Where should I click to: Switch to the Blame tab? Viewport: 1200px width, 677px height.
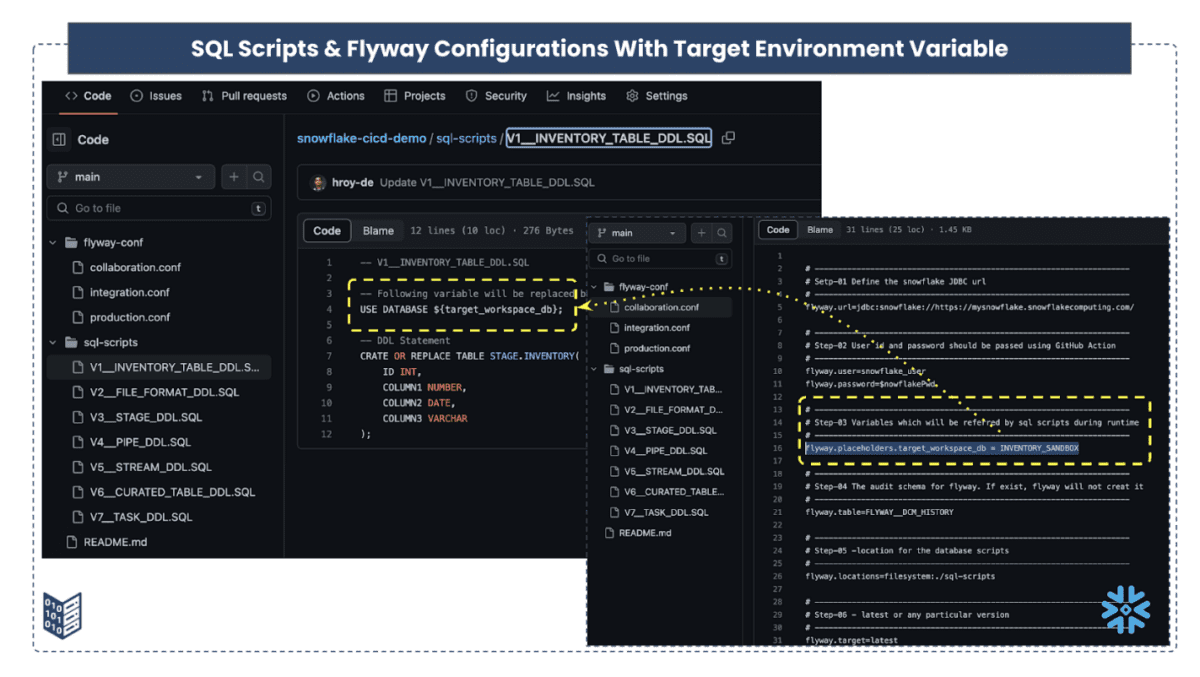[x=378, y=230]
